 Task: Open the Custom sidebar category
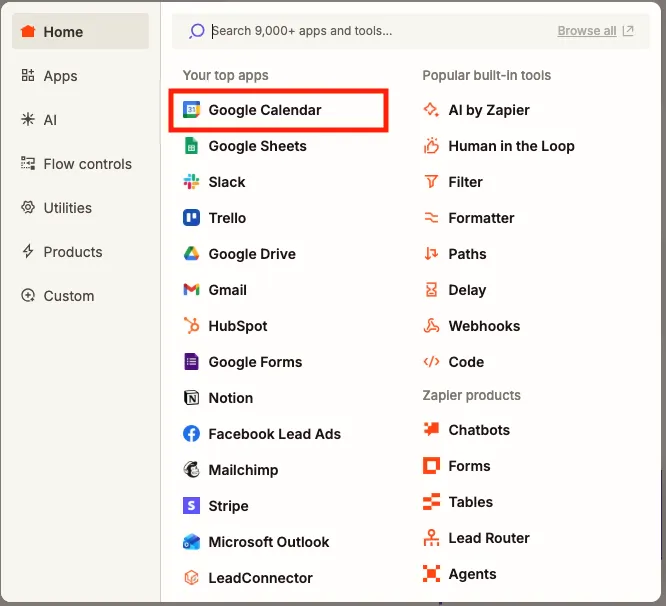pyautogui.click(x=80, y=296)
